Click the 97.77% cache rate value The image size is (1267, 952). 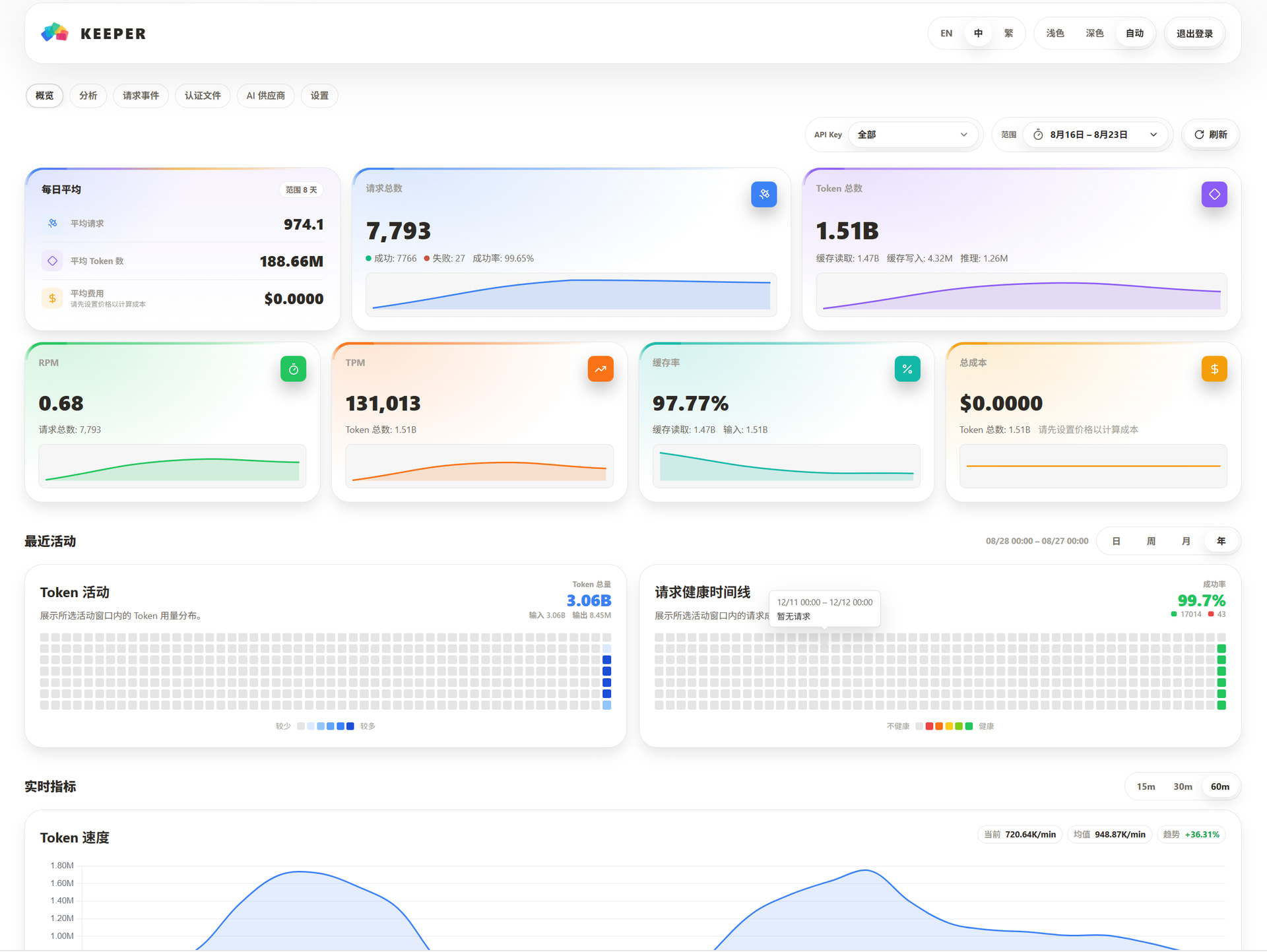tap(690, 403)
